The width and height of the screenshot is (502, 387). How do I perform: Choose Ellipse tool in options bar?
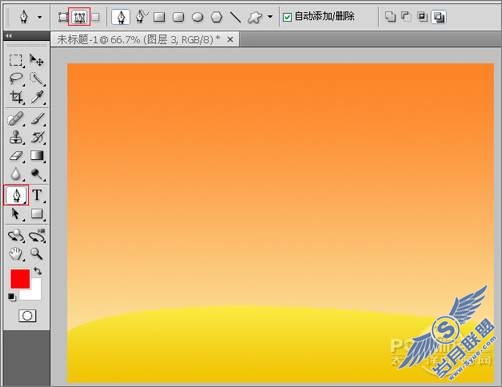198,17
